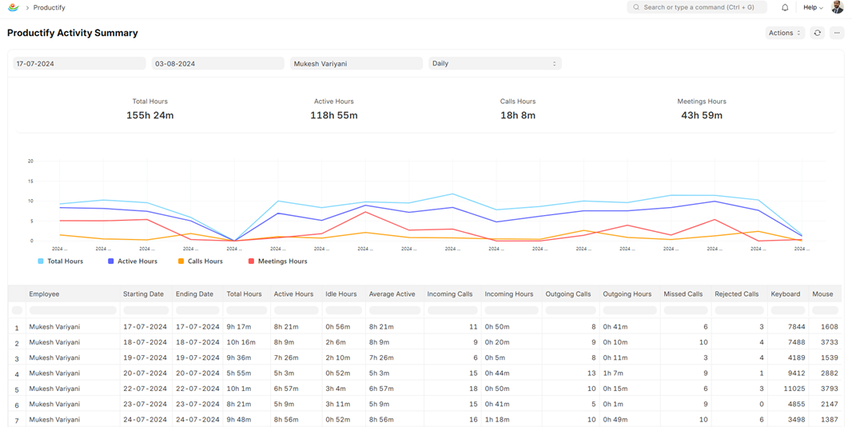Click the Calls Hours 18h 8m card
This screenshot has width=852, height=427.
point(518,109)
